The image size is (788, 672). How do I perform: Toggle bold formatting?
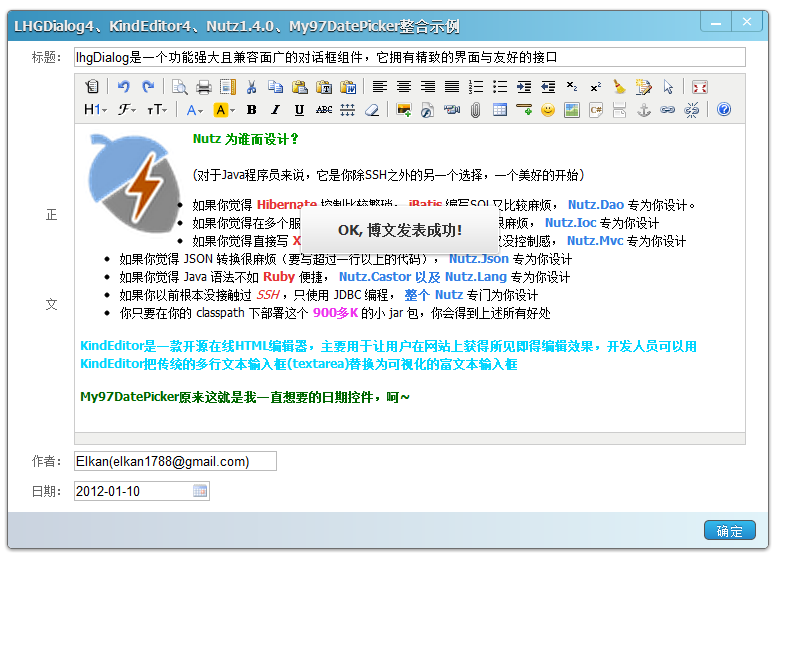coord(251,110)
